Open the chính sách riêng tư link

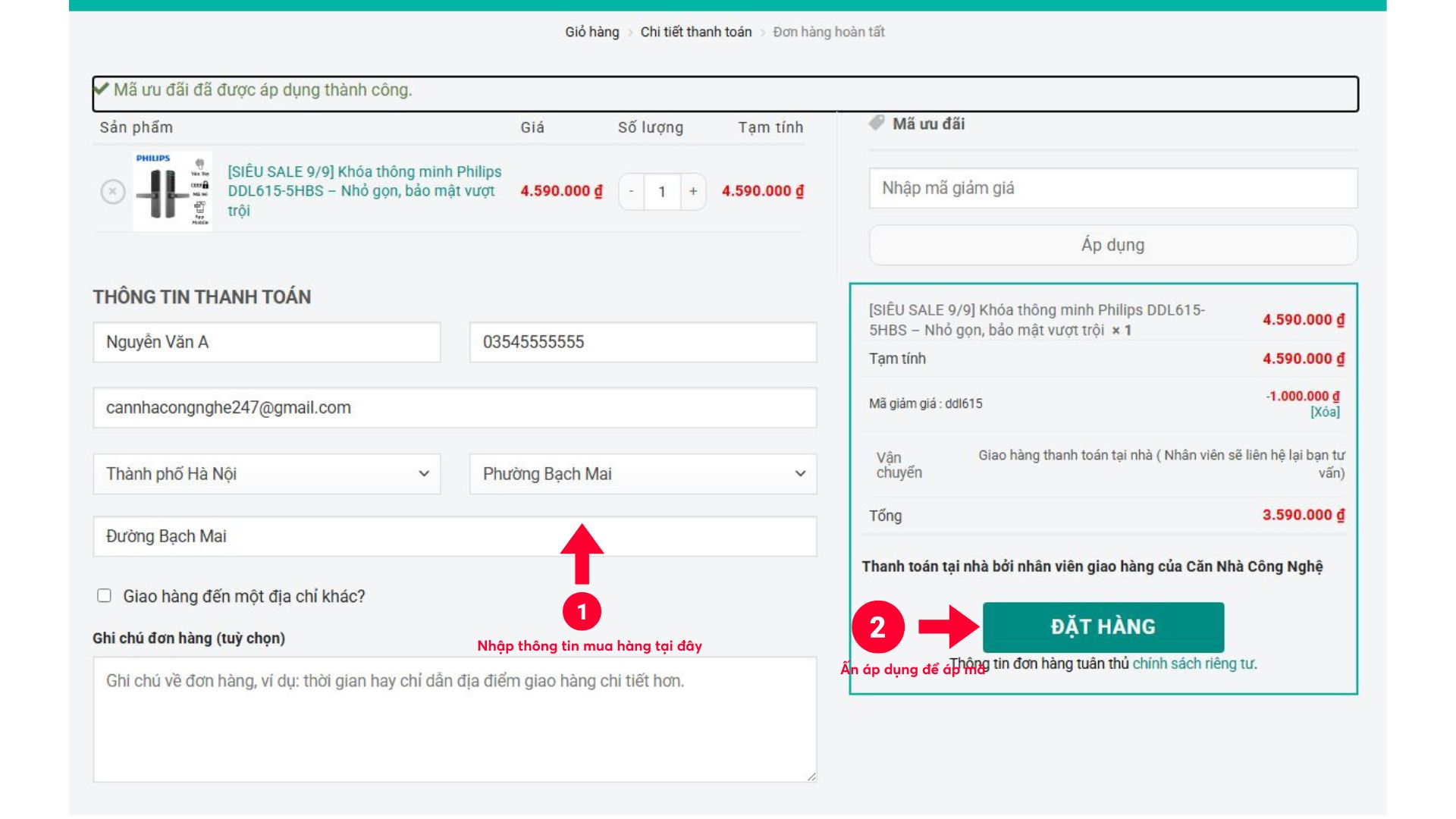coord(1194,664)
